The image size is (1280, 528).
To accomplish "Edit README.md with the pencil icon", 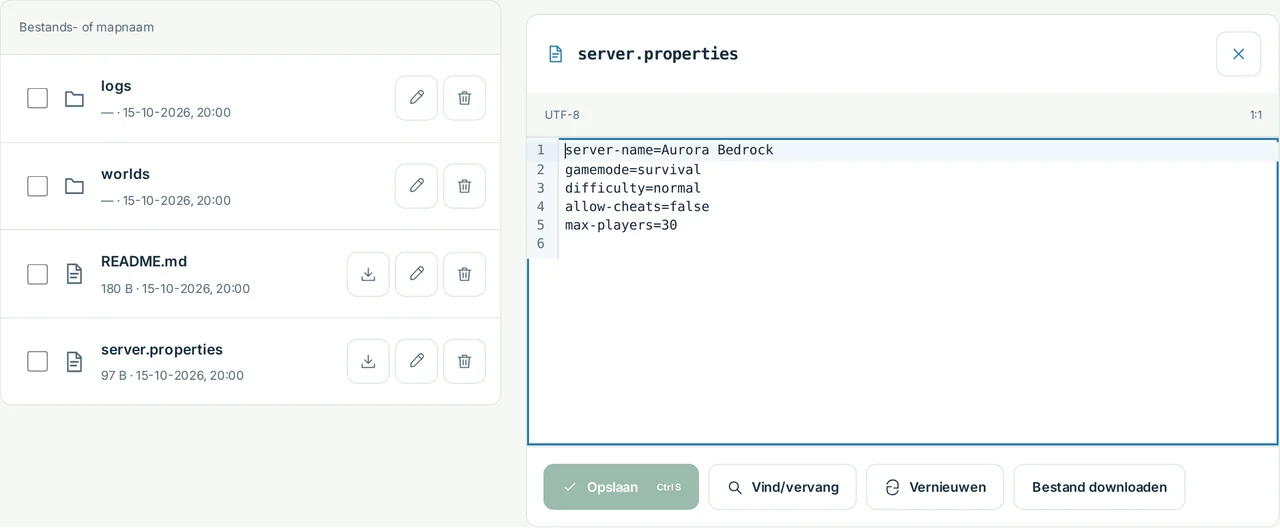I will (416, 274).
